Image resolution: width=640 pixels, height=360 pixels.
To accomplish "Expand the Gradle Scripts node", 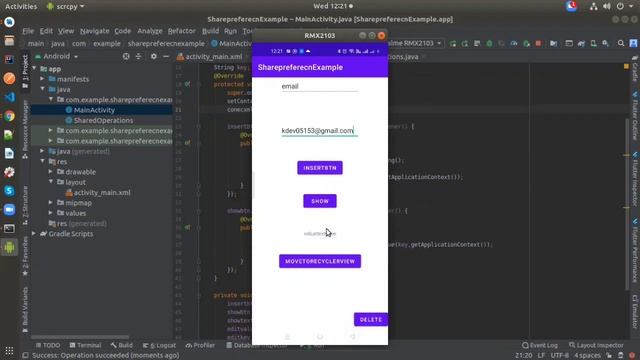I will pos(35,233).
